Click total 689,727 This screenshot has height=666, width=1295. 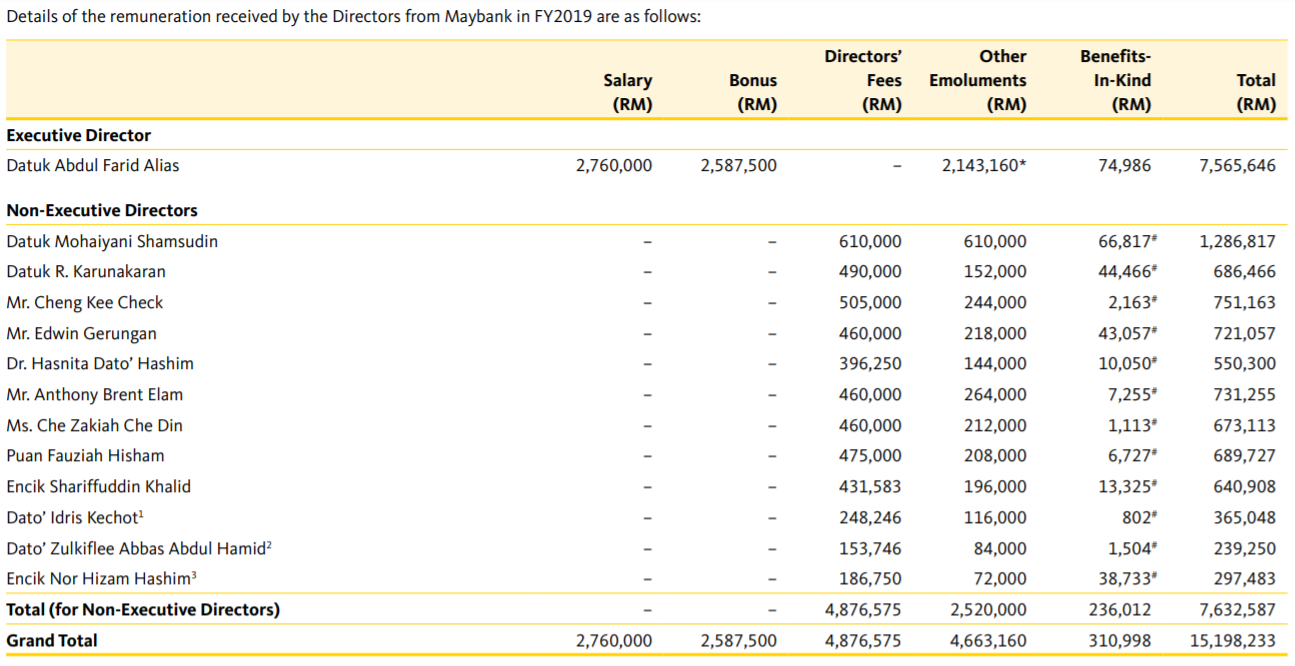[x=1245, y=455]
